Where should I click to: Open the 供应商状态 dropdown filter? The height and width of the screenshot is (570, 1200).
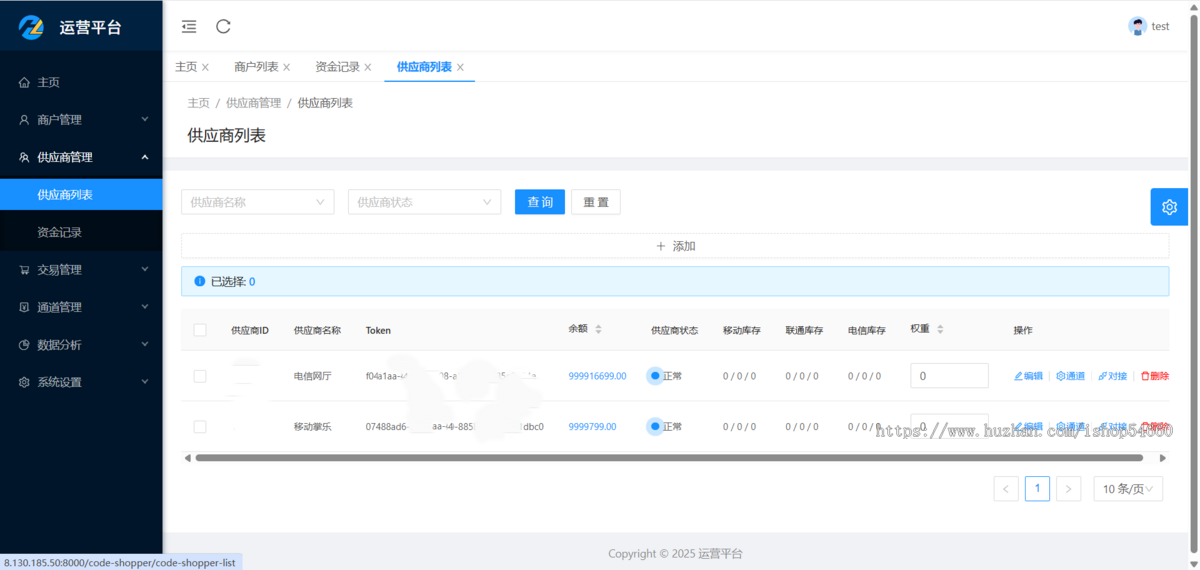424,202
